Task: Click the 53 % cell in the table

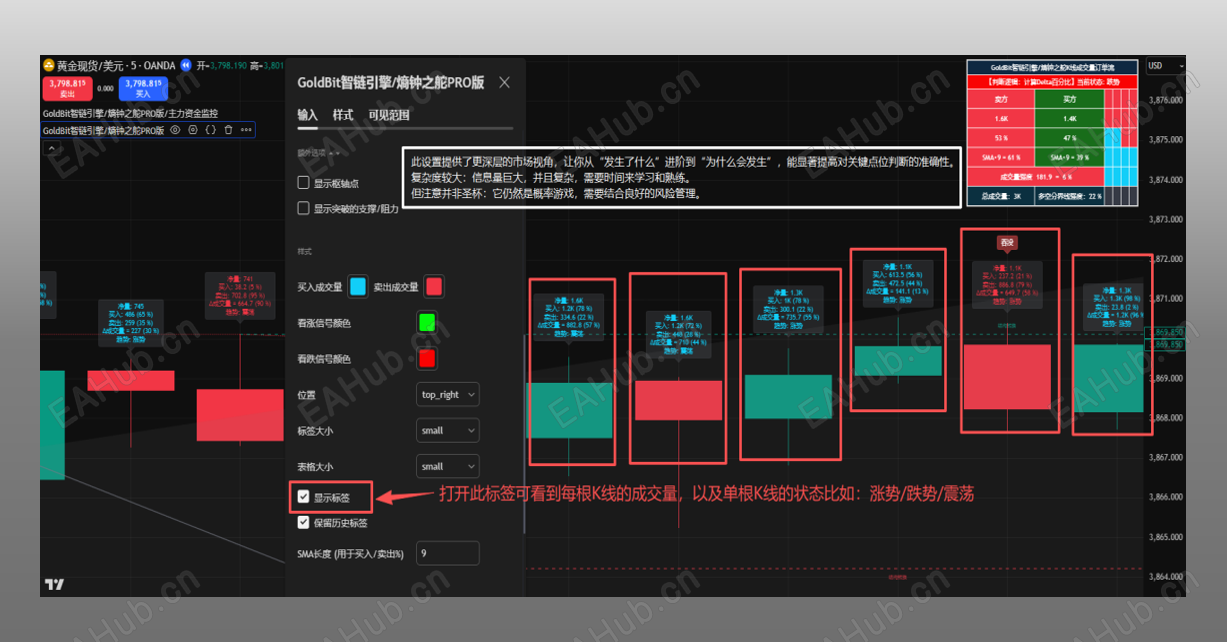Action: pyautogui.click(x=1001, y=137)
